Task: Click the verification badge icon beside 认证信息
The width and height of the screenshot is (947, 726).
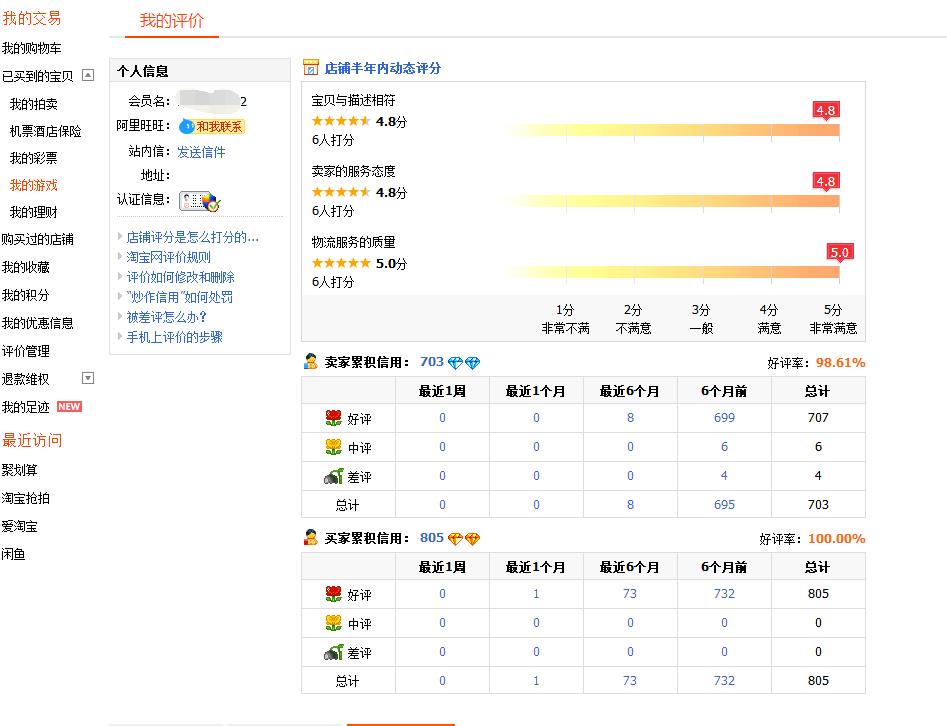Action: (198, 201)
